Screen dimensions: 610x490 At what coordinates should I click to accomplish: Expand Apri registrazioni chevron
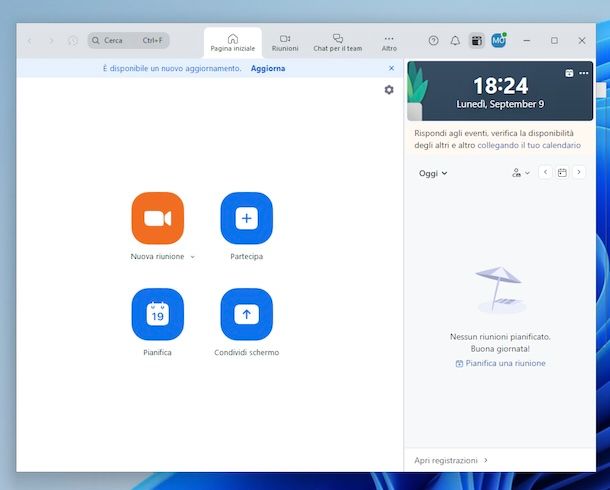pyautogui.click(x=486, y=460)
